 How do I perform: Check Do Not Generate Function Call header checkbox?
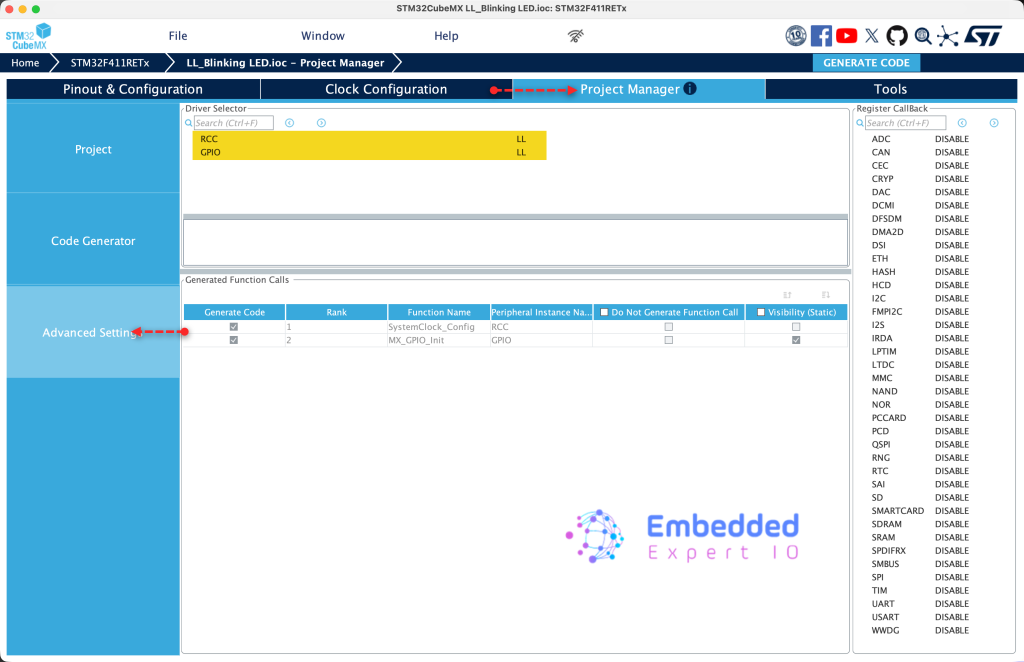pyautogui.click(x=604, y=312)
